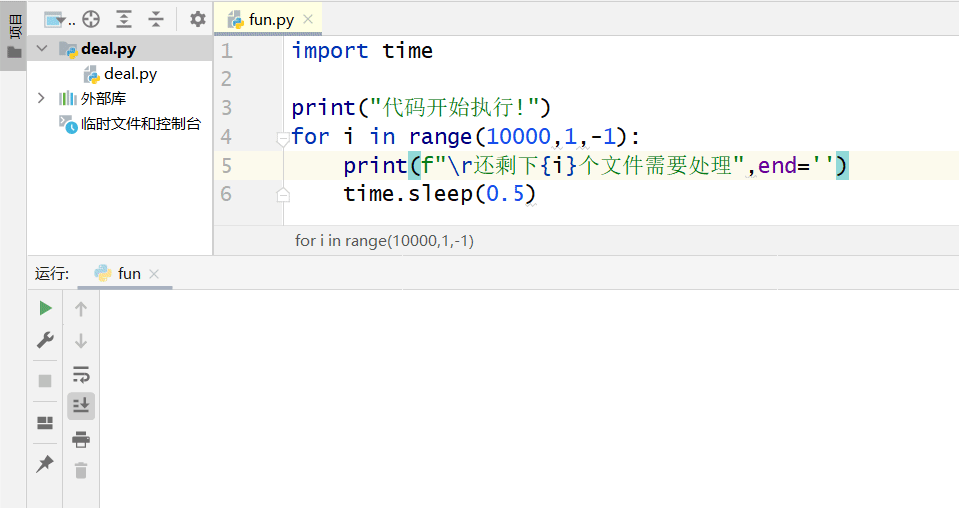Collapse the deal.py root folder
The height and width of the screenshot is (508, 959).
coord(41,48)
